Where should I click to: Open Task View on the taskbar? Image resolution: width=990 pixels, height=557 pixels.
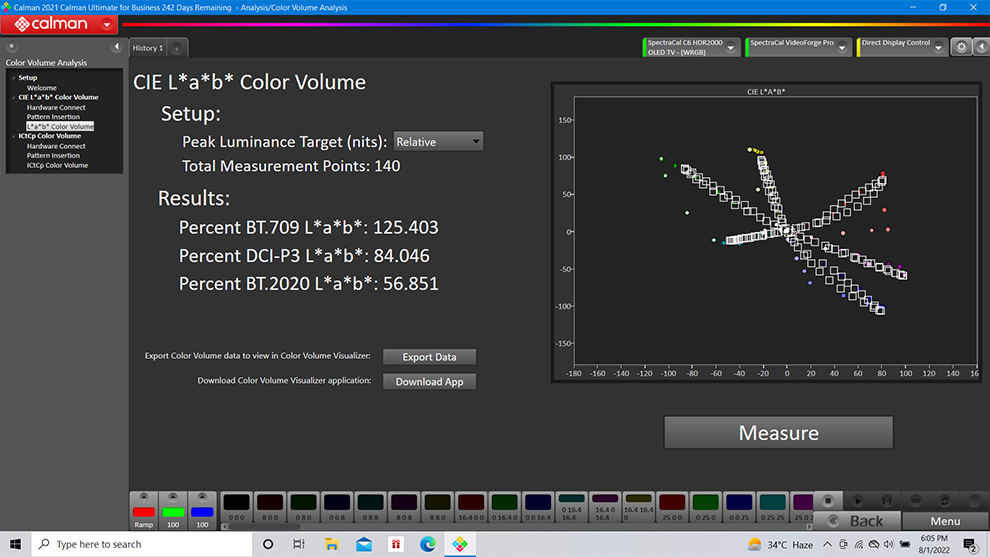299,544
